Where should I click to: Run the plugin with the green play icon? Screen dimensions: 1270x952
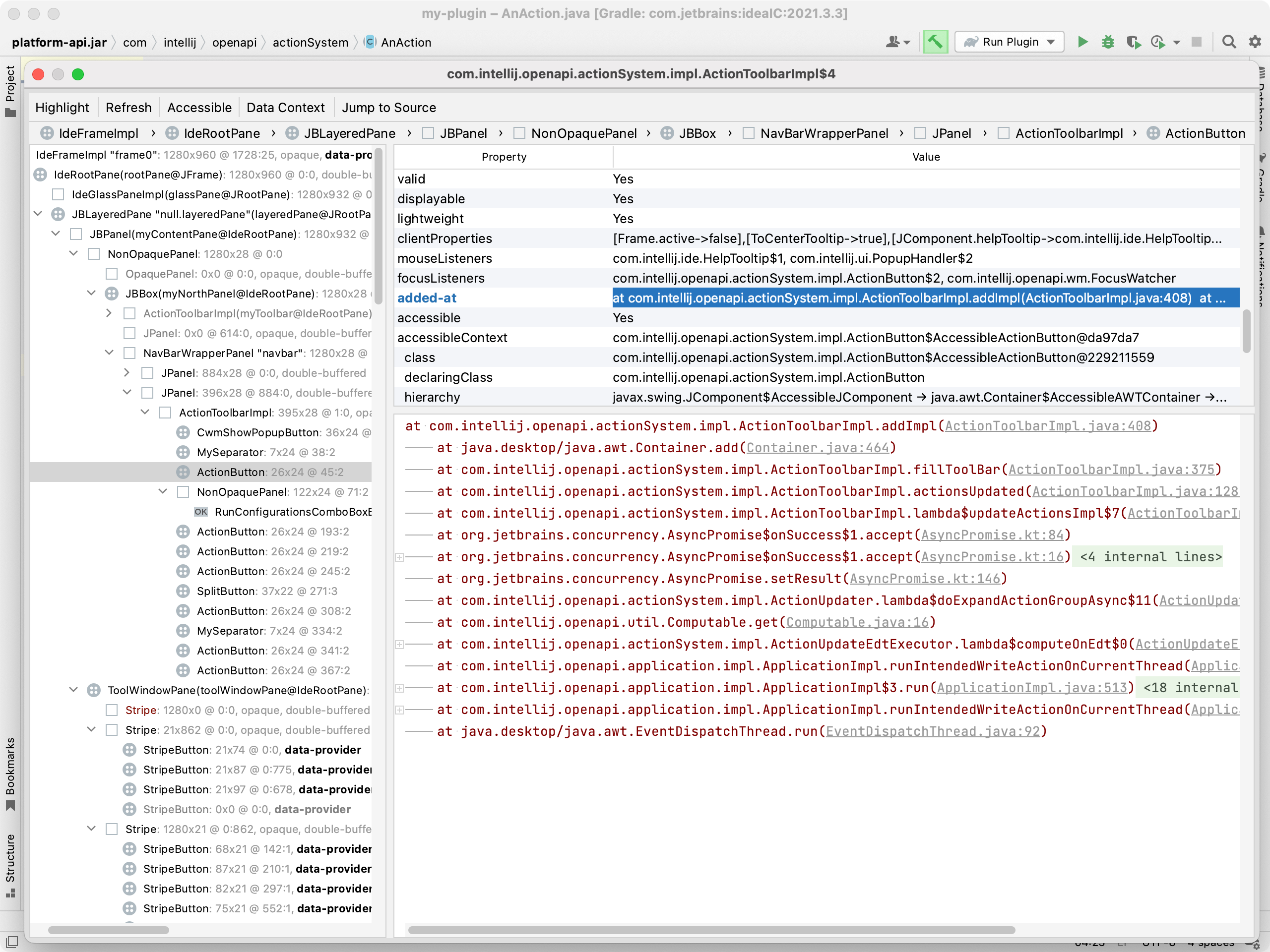click(x=1082, y=42)
